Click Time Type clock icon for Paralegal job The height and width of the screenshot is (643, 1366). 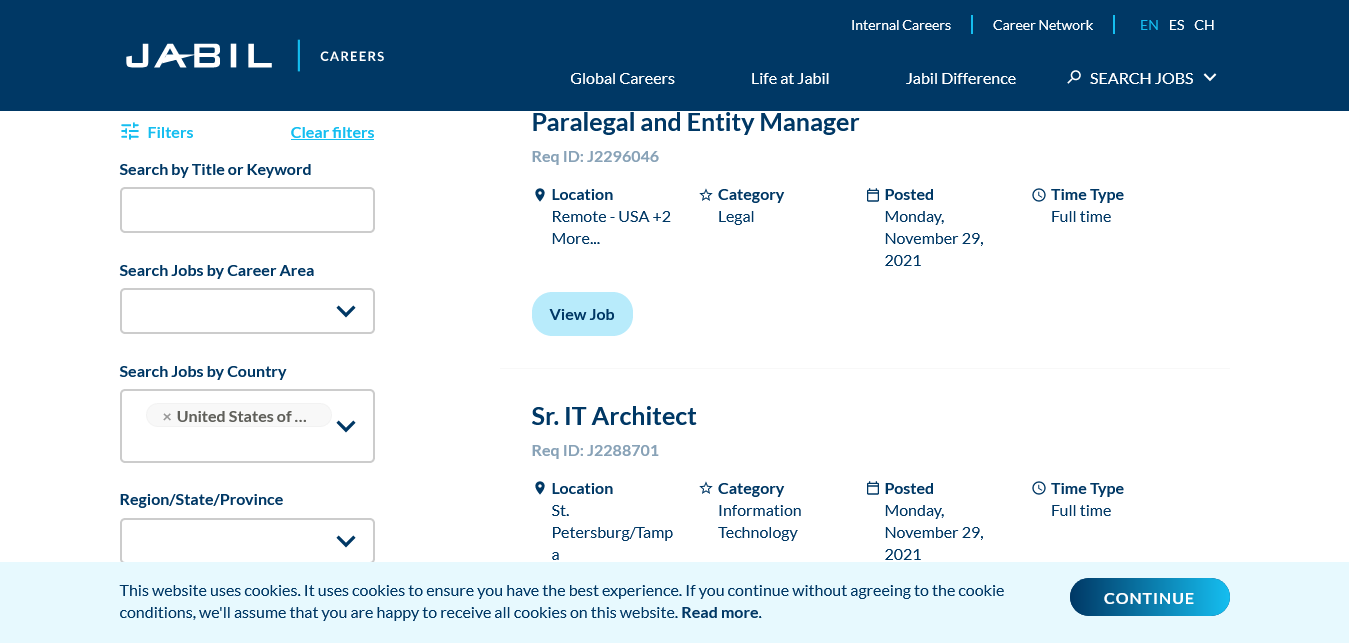coord(1039,195)
